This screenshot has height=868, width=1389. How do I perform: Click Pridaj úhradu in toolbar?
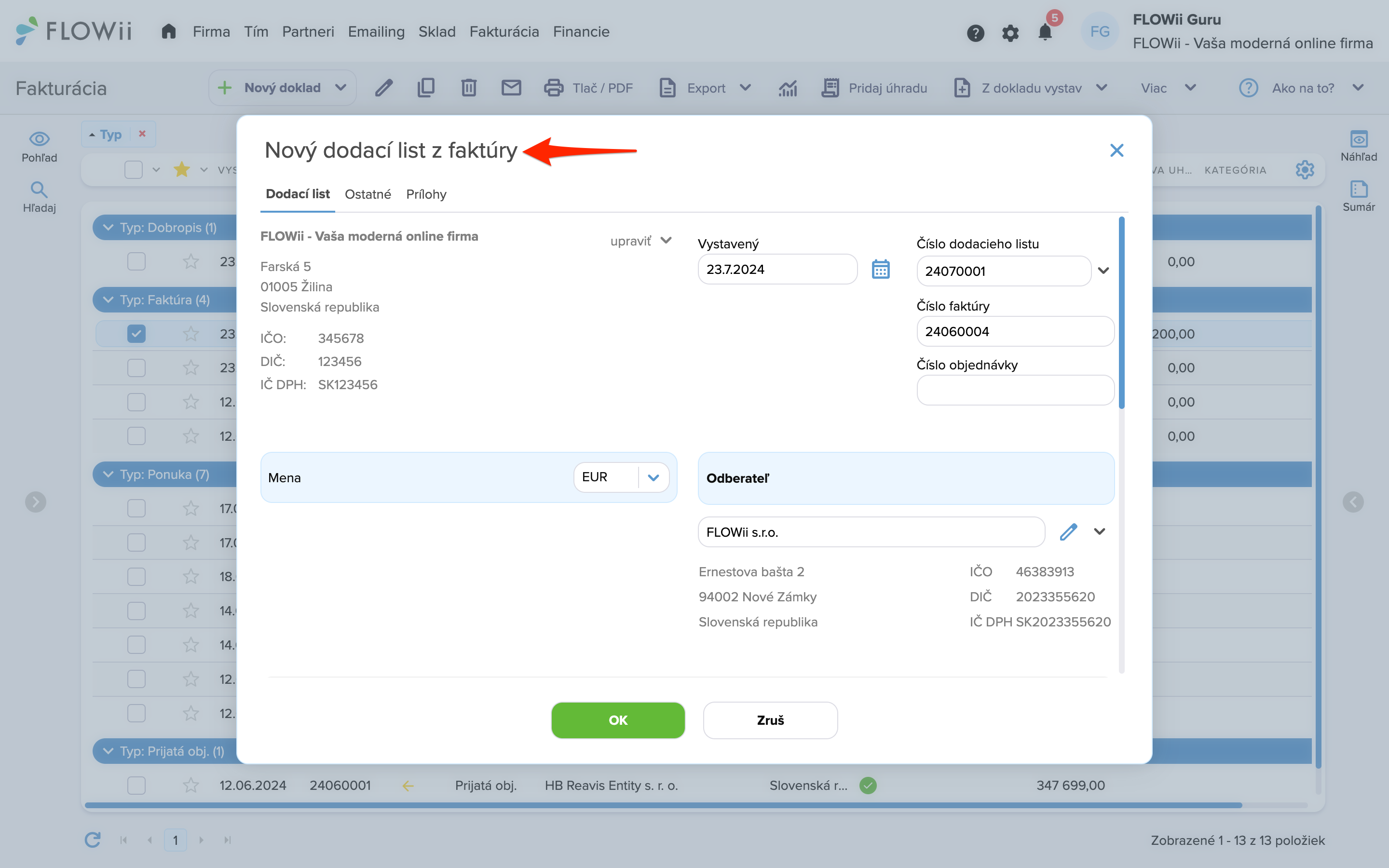click(x=874, y=88)
